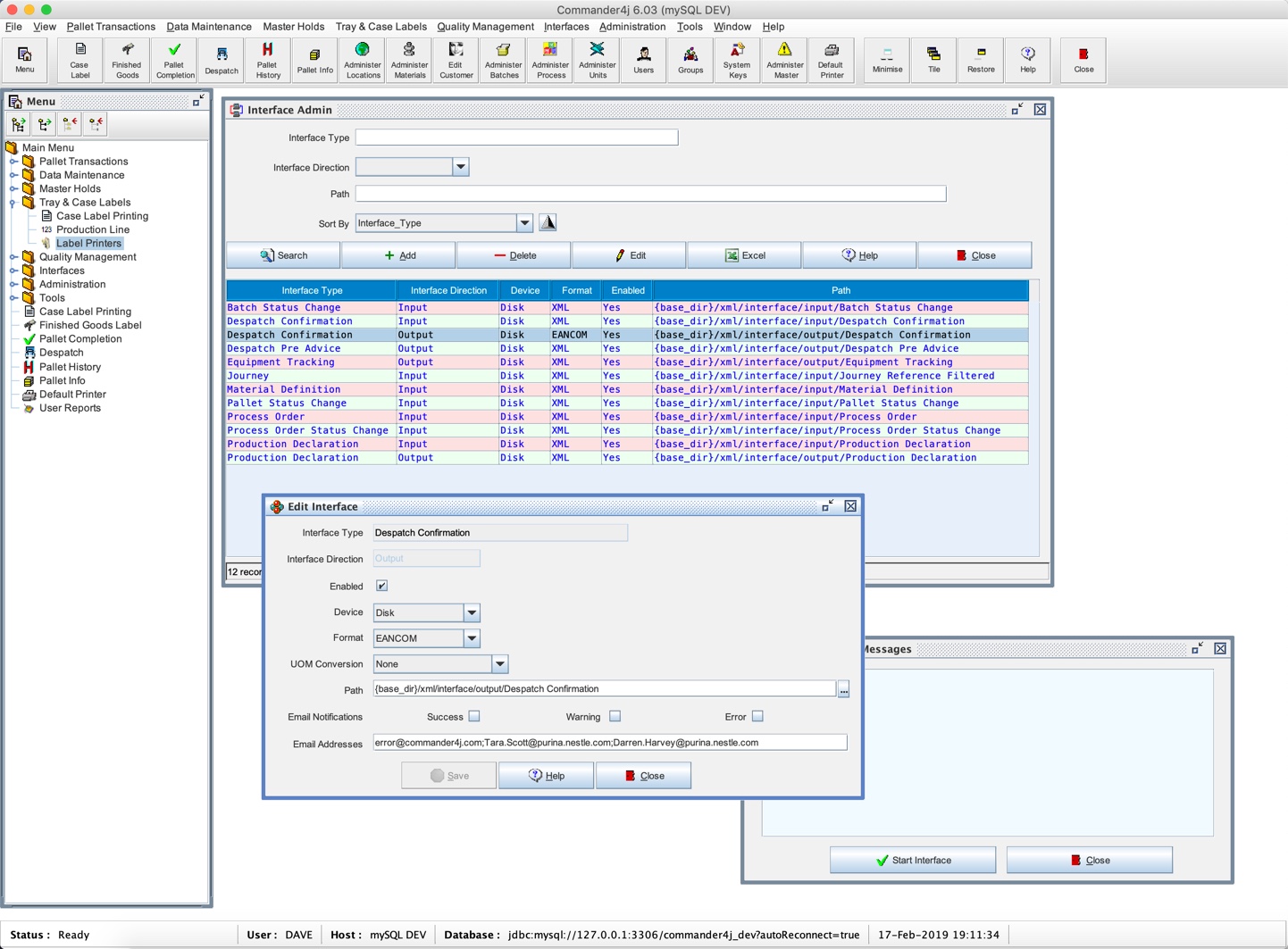Open the Interfaces menu in the menu bar
1288x949 pixels.
point(566,27)
